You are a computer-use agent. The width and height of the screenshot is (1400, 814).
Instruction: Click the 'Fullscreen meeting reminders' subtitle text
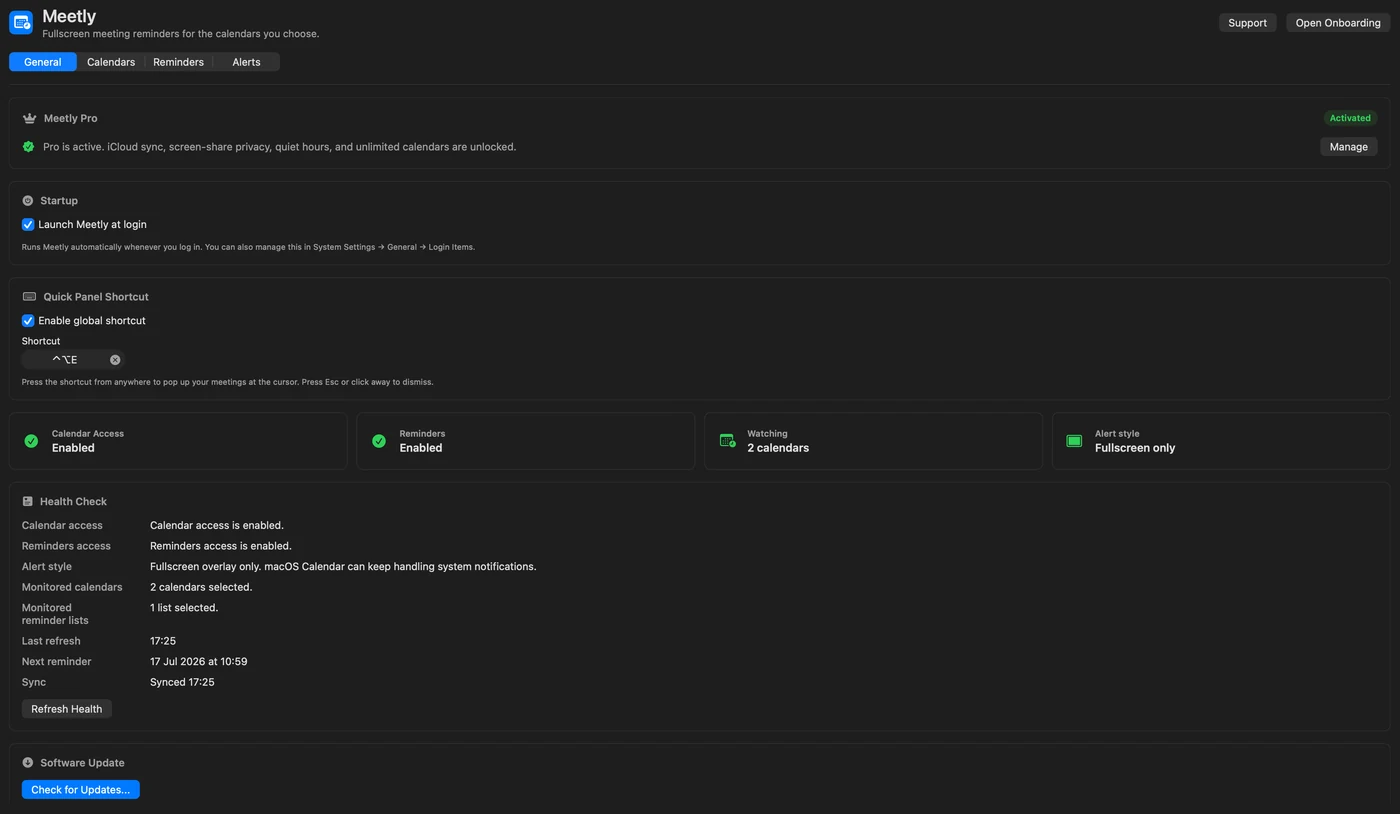pyautogui.click(x=181, y=34)
